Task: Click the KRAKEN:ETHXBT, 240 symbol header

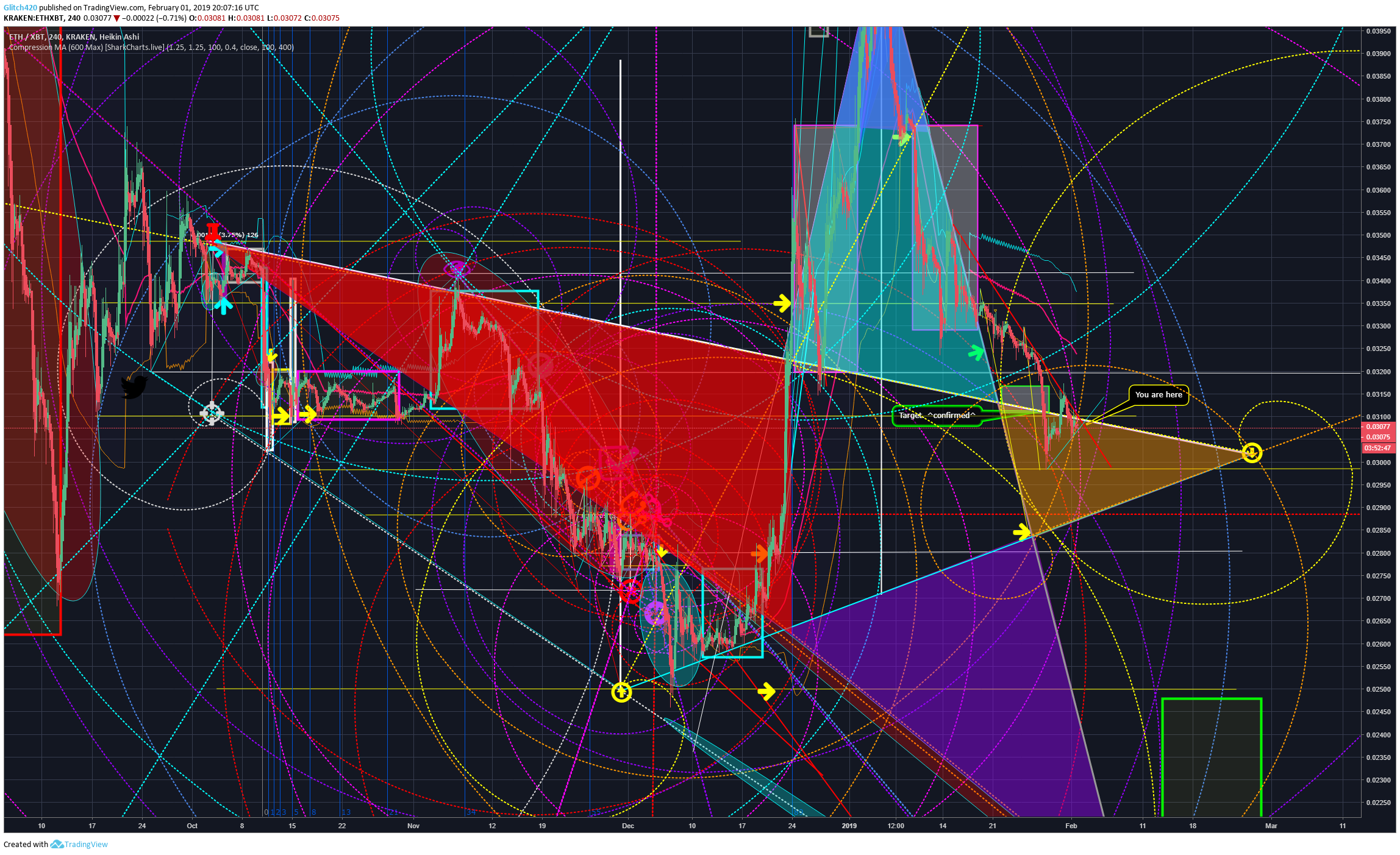Action: coord(42,18)
